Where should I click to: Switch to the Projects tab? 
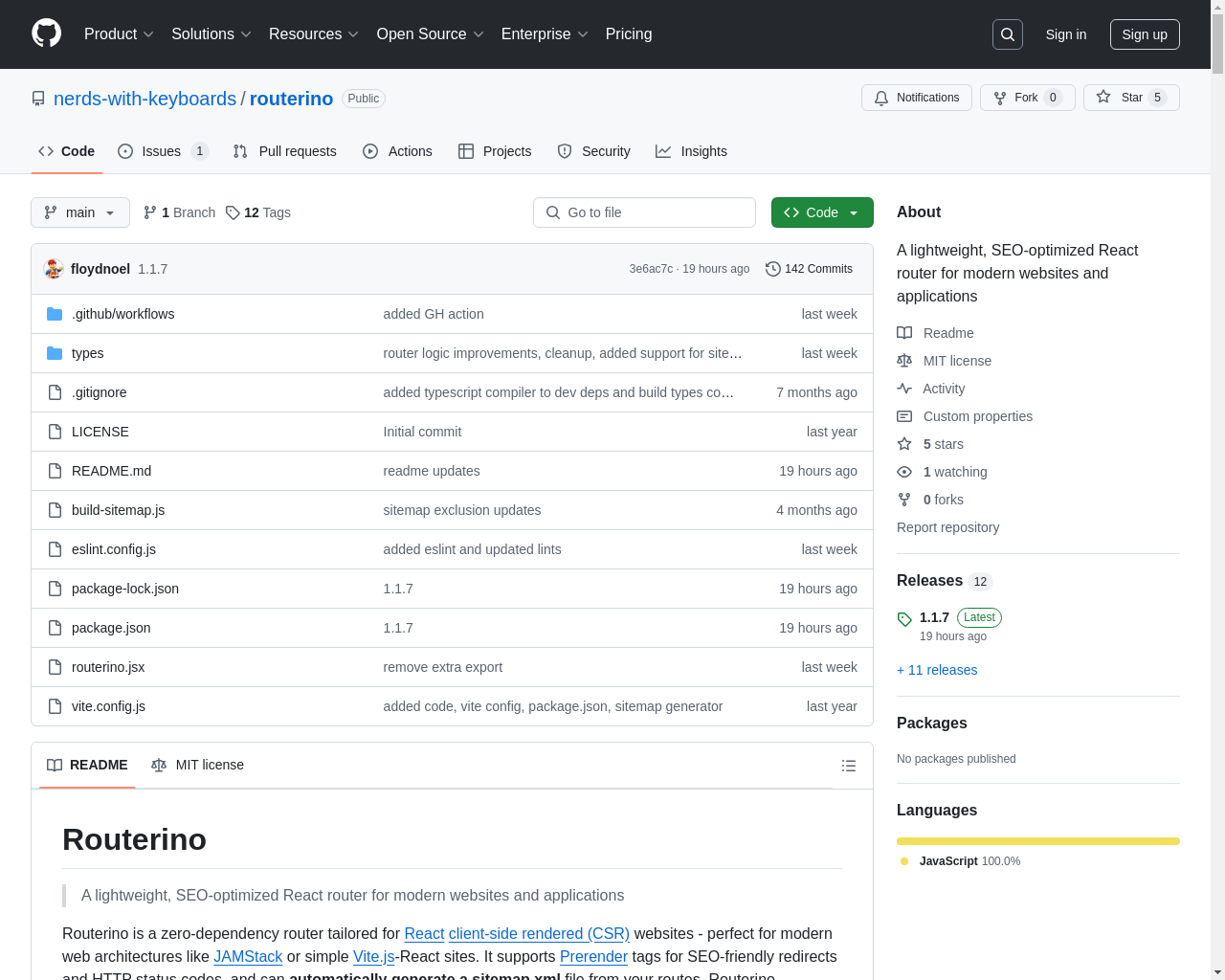[x=495, y=151]
